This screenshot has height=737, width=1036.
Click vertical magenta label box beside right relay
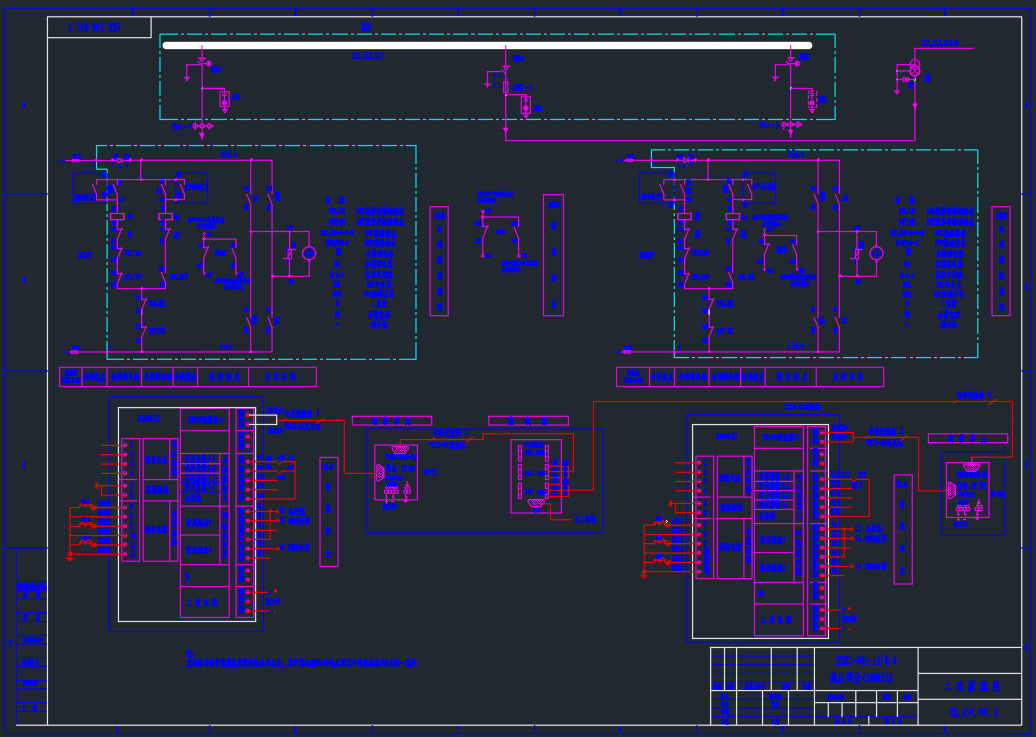pyautogui.click(x=903, y=529)
